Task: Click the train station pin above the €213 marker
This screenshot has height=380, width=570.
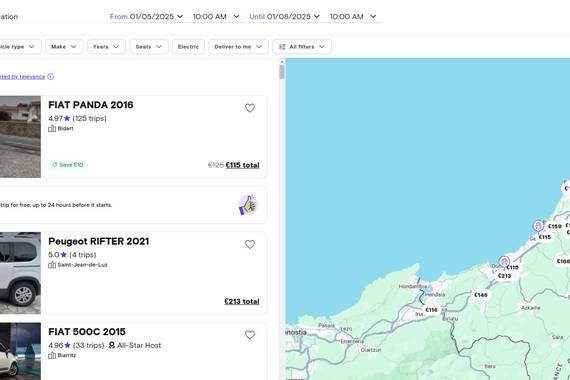Action: click(504, 262)
